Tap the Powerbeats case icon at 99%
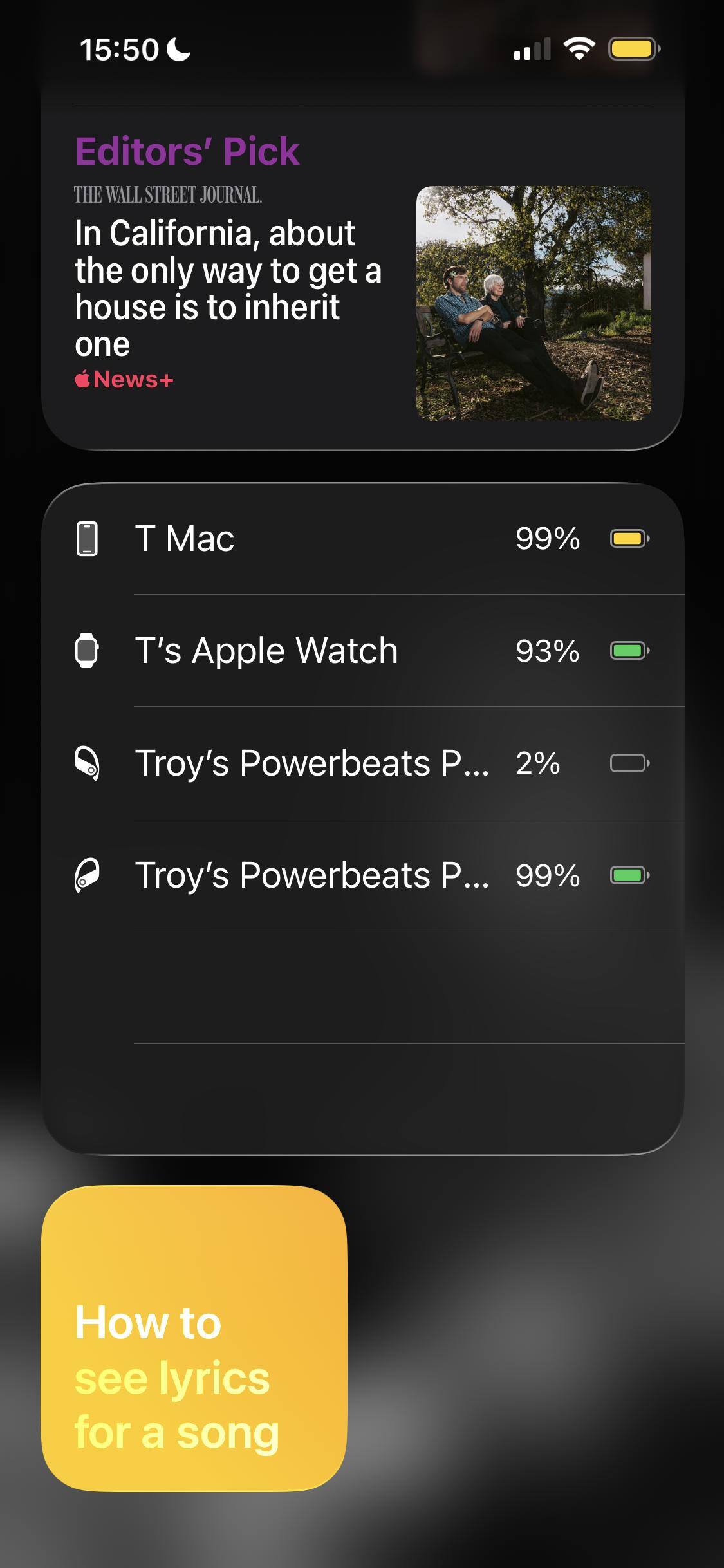The height and width of the screenshot is (1568, 724). (87, 875)
